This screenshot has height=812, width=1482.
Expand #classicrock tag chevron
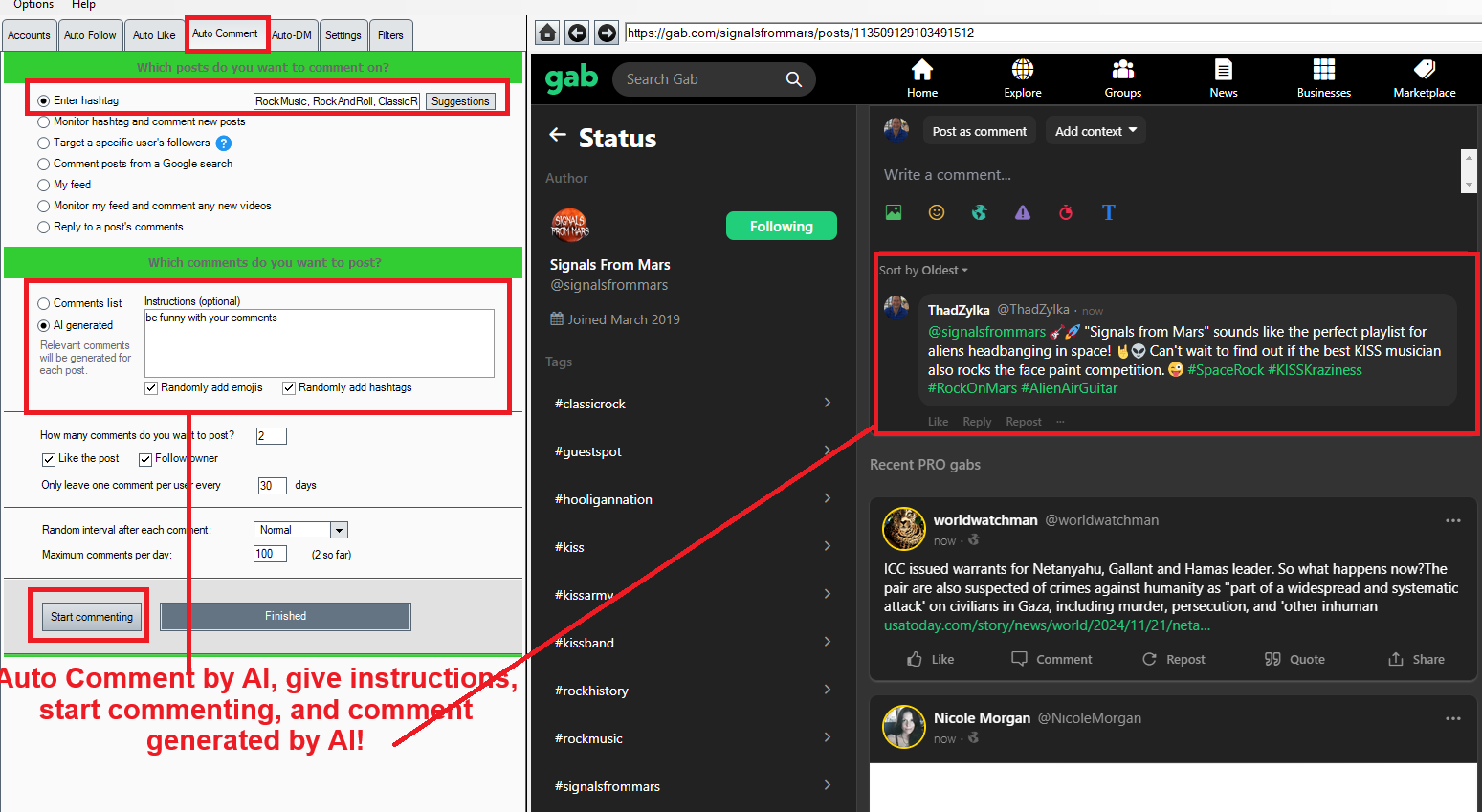pyautogui.click(x=828, y=403)
